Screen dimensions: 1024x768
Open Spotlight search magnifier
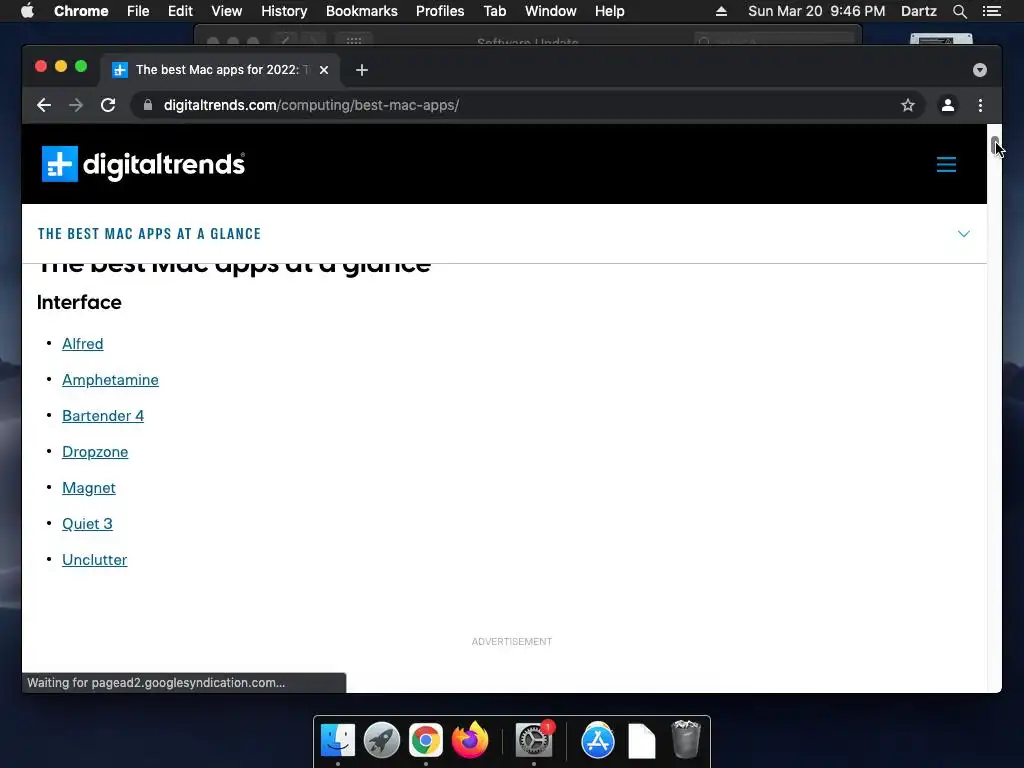coord(960,11)
